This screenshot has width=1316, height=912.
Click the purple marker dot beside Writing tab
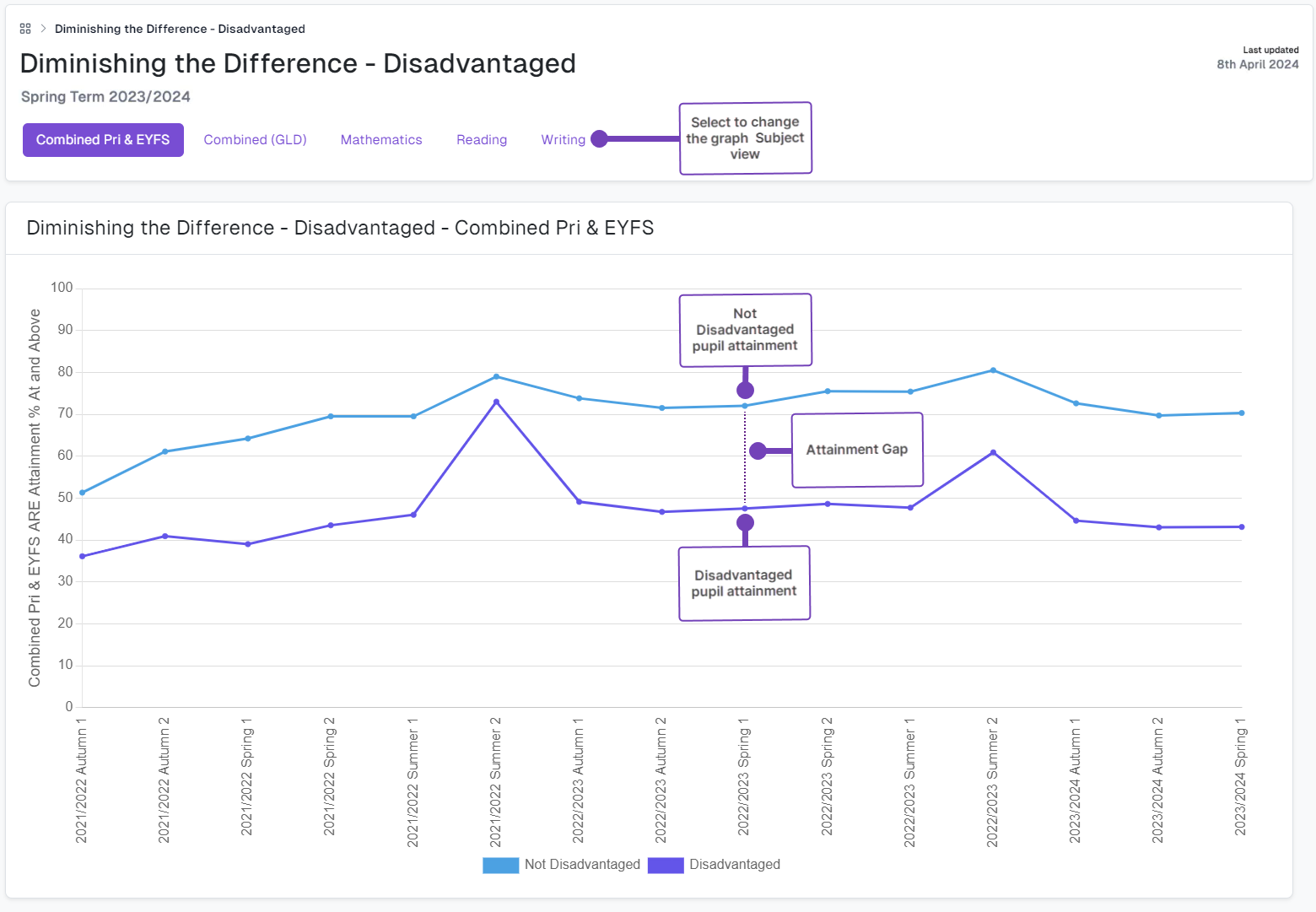599,139
